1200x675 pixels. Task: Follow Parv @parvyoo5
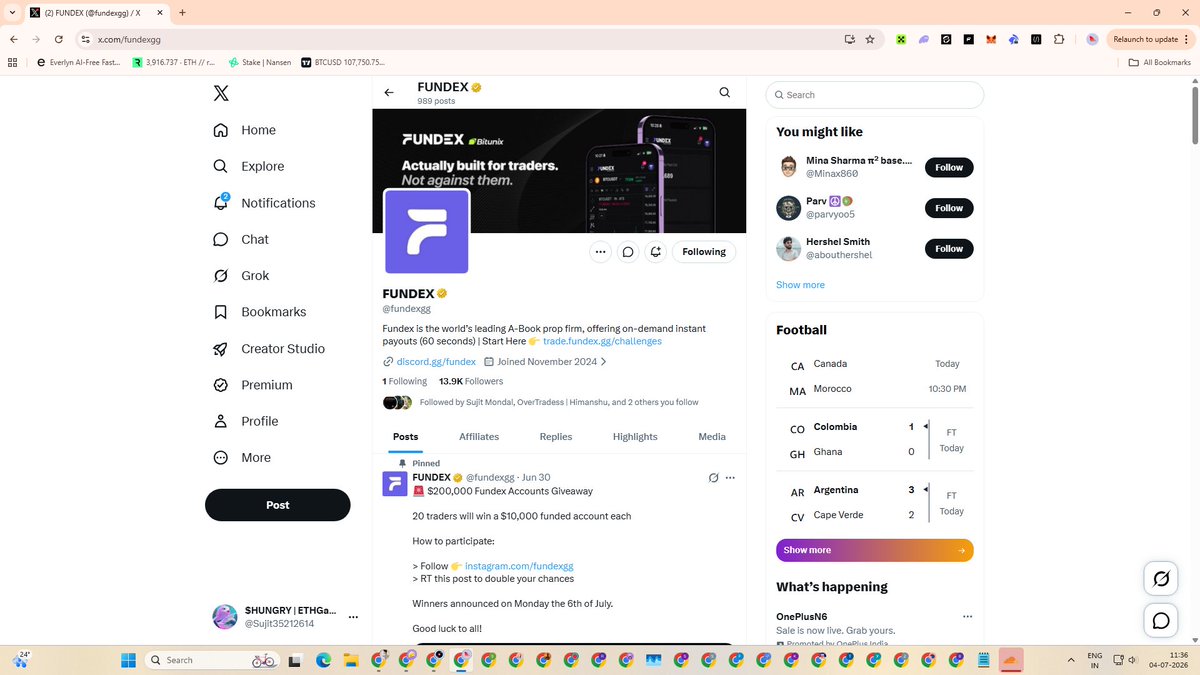pos(949,208)
